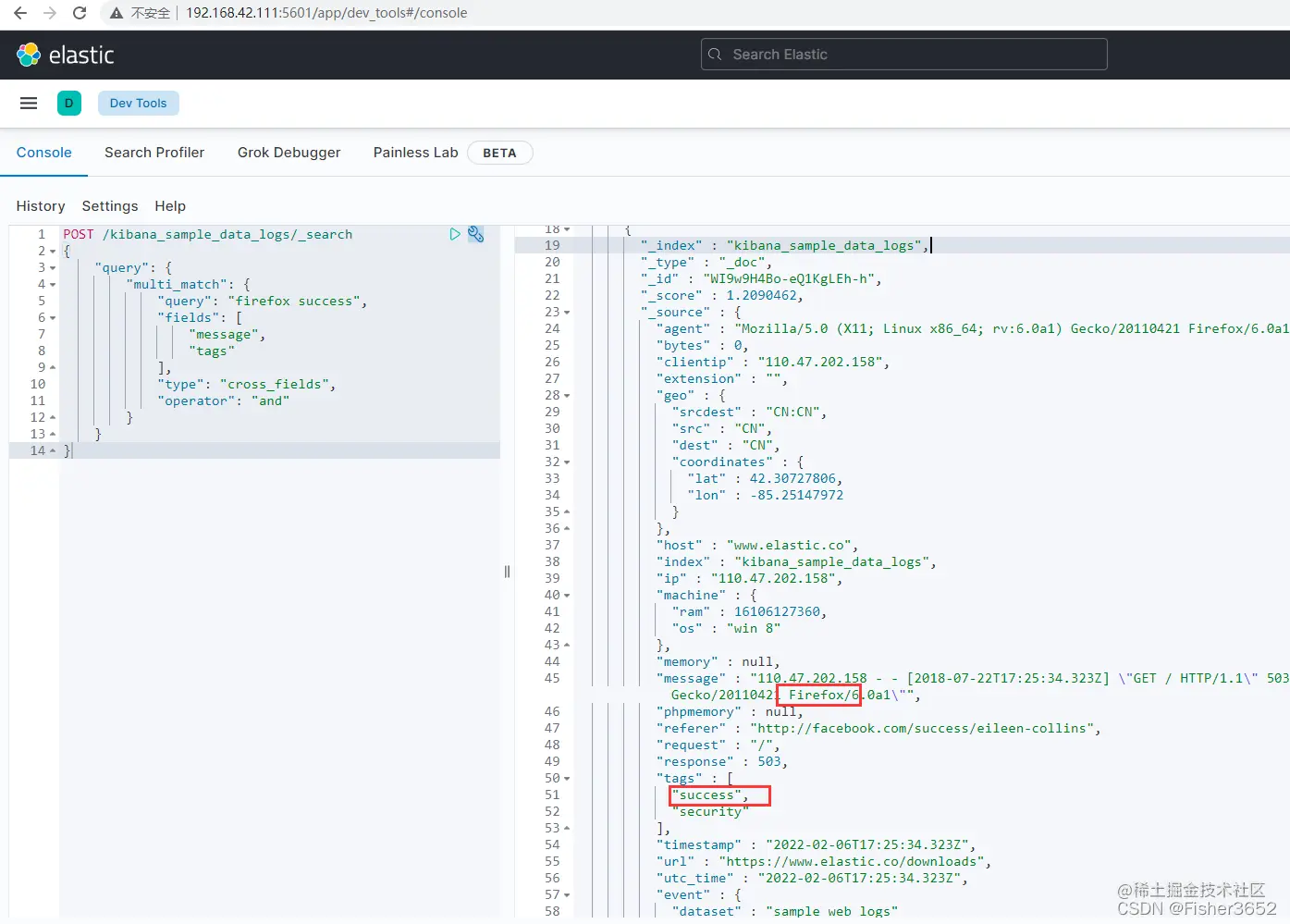The height and width of the screenshot is (924, 1290).
Task: Click the "response" : 503 line
Action: coord(721,762)
